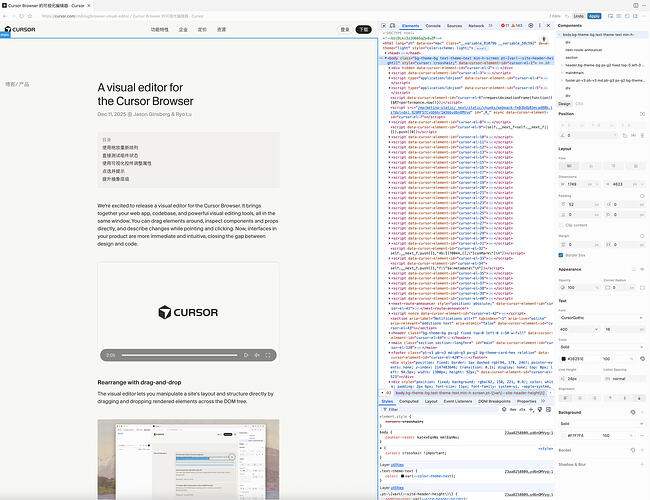Switch to the Console tab
Viewport: 650px width, 500px height.
(433, 26)
